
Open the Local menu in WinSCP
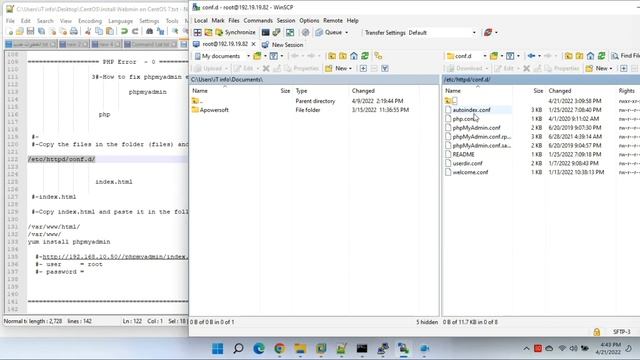(200, 20)
